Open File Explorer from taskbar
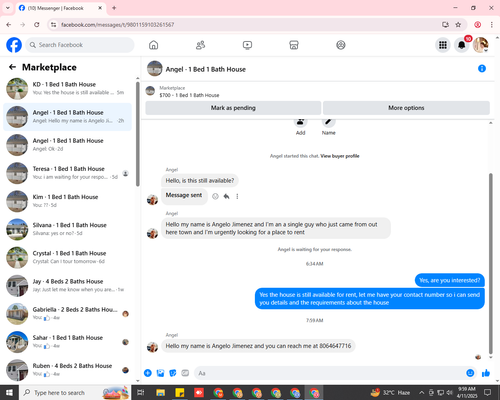 (161, 393)
